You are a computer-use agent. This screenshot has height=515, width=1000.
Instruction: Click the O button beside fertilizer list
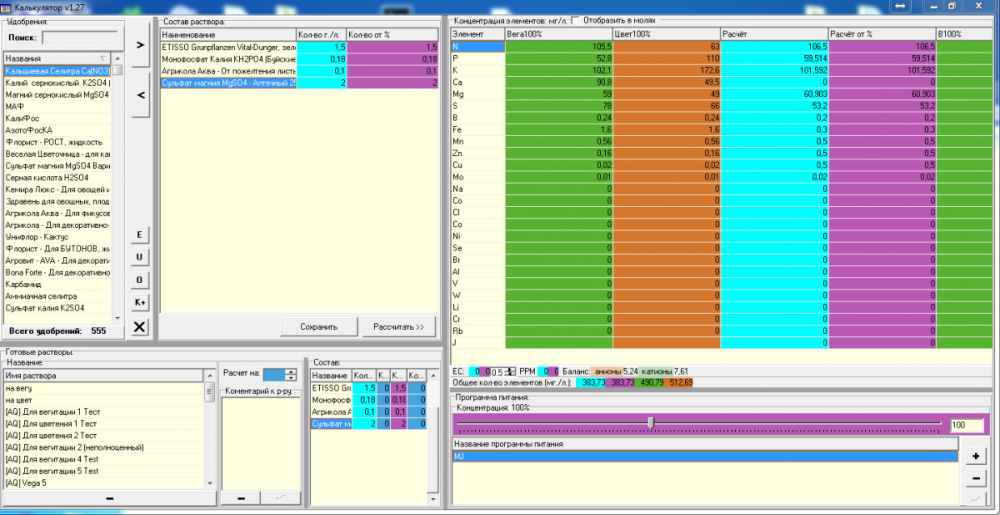(x=140, y=280)
